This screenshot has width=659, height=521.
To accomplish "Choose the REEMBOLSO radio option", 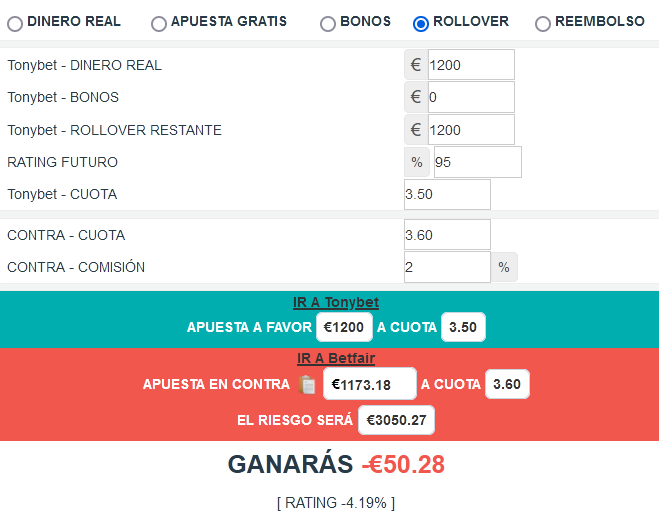I will pyautogui.click(x=543, y=23).
